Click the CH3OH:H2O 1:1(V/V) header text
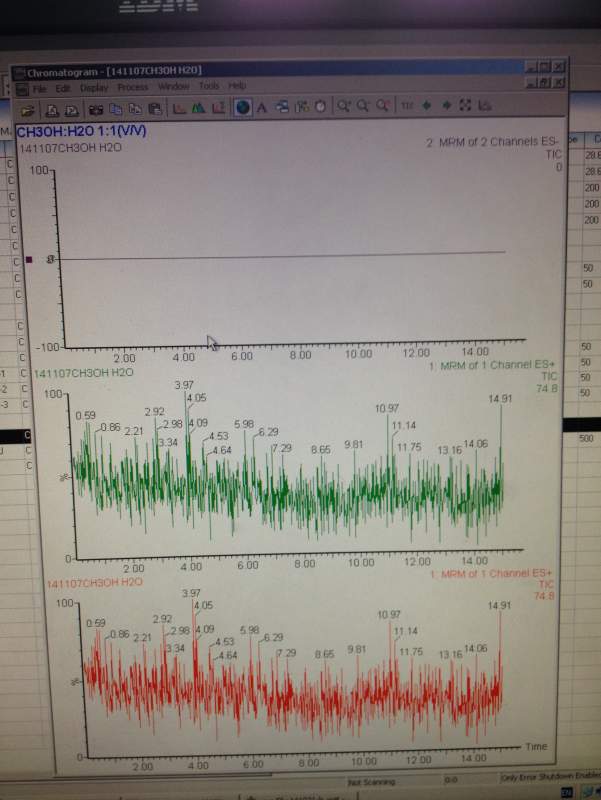Screen dimensions: 601x800 [x=82, y=132]
